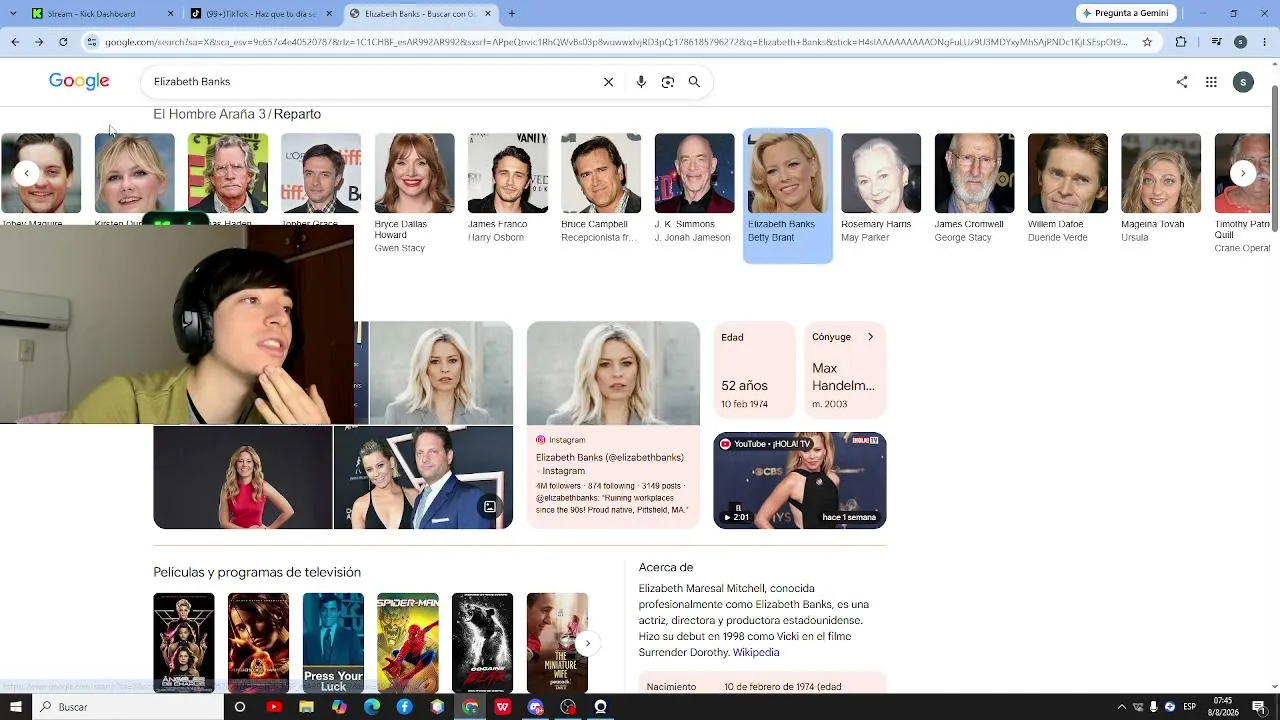Start a voice search with the microphone
The height and width of the screenshot is (720, 1280).
click(x=641, y=82)
